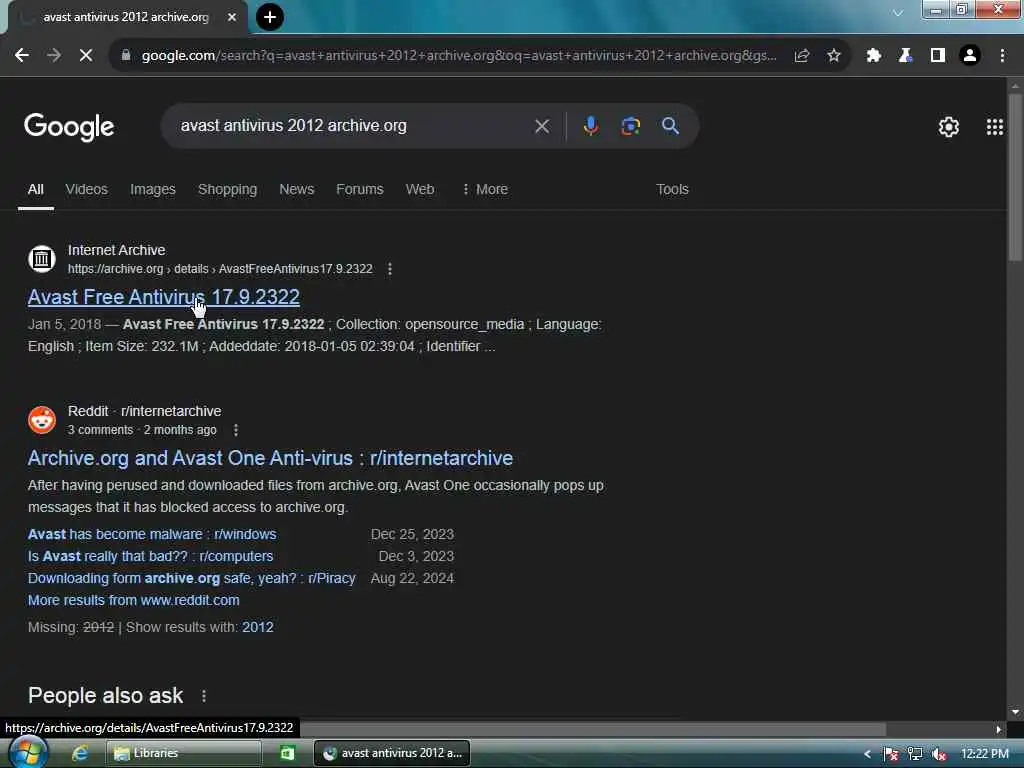Open Reddit result options menu

point(236,430)
